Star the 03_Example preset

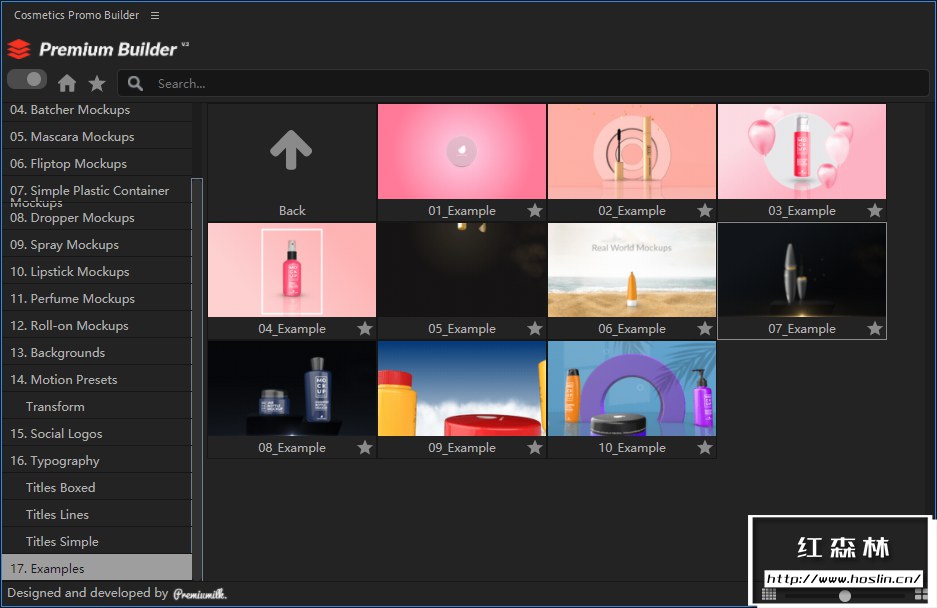(x=875, y=211)
